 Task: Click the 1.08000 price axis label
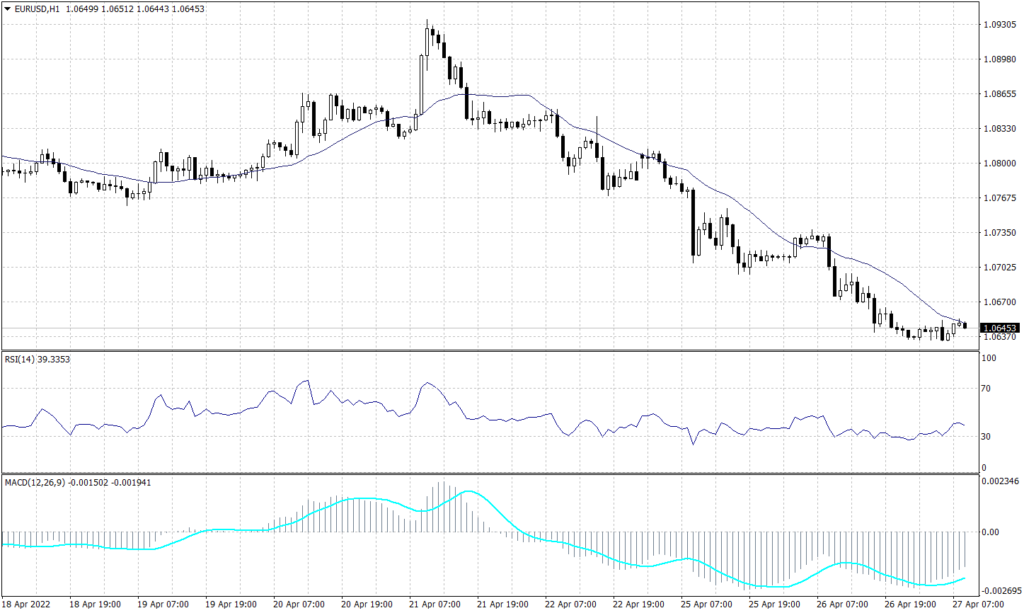(x=999, y=163)
